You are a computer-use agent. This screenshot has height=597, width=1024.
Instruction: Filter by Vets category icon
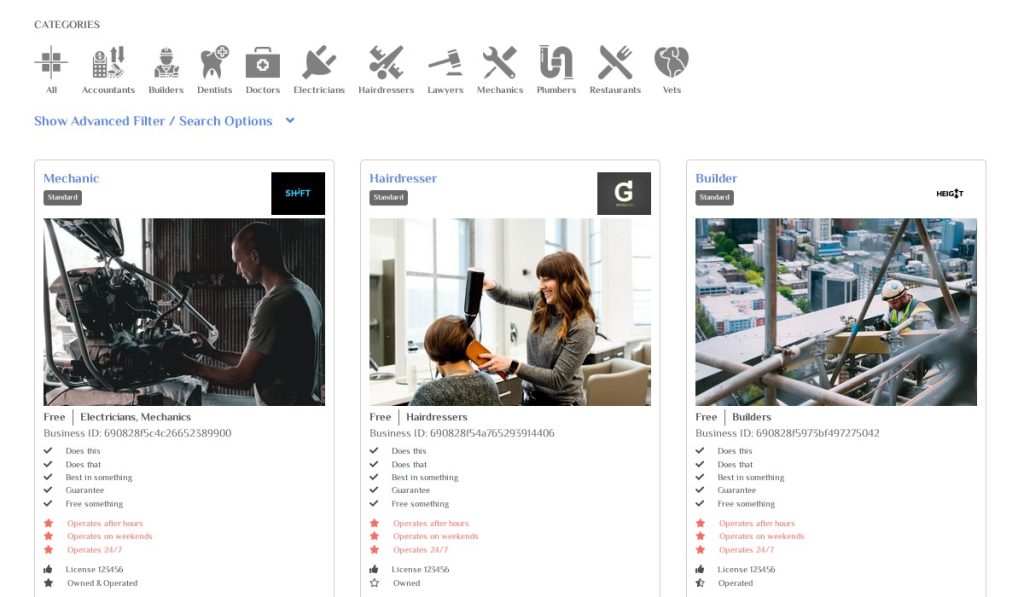(x=671, y=63)
